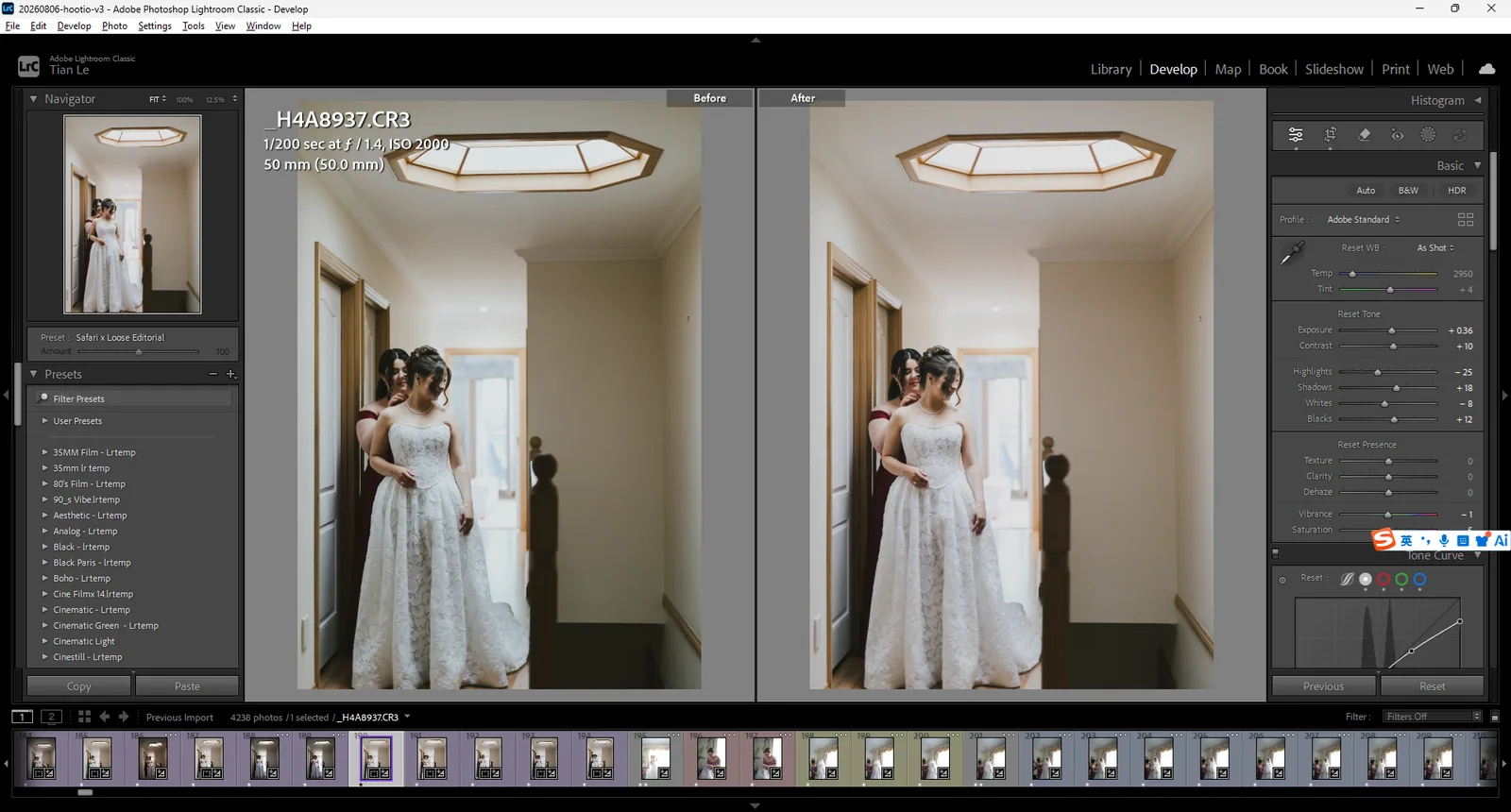Create a new preset with plus icon
1511x812 pixels.
tap(230, 375)
